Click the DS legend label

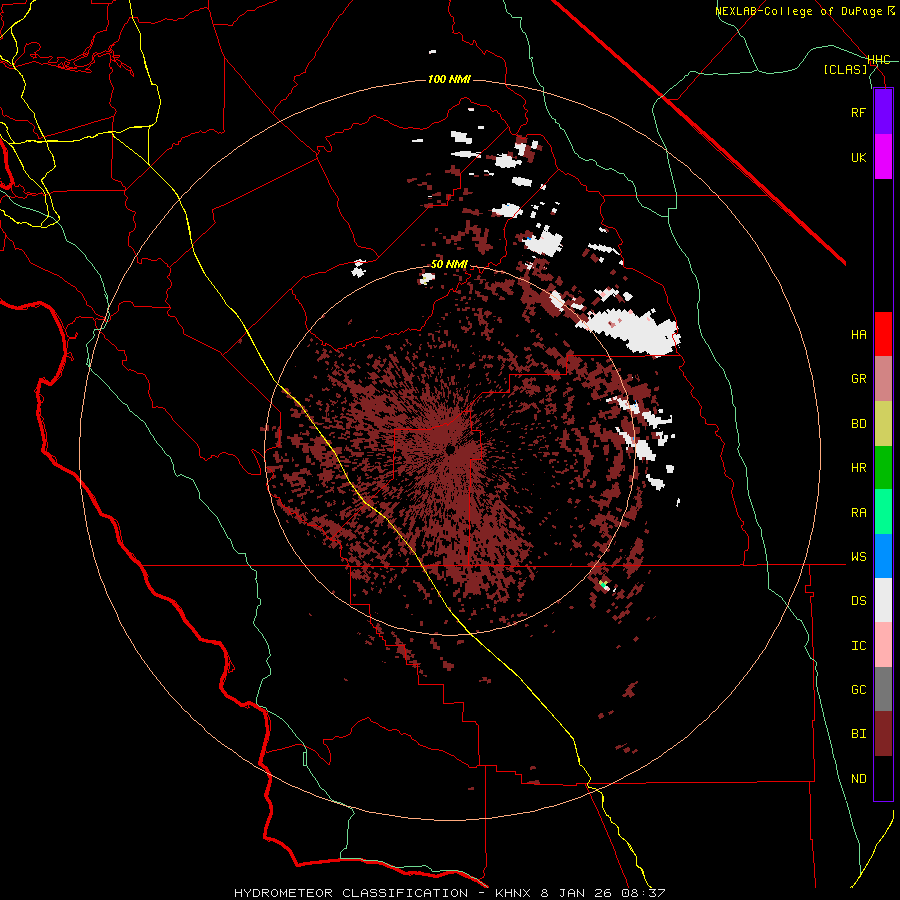858,601
